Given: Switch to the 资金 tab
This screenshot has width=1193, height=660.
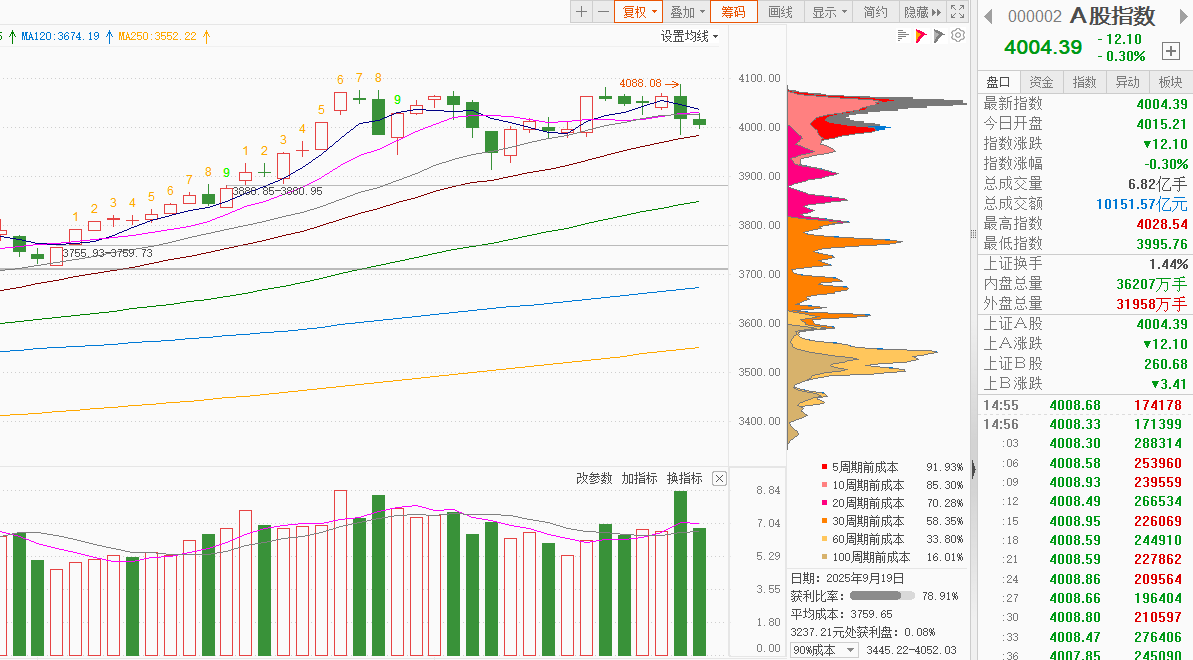Looking at the screenshot, I should click(x=1041, y=82).
